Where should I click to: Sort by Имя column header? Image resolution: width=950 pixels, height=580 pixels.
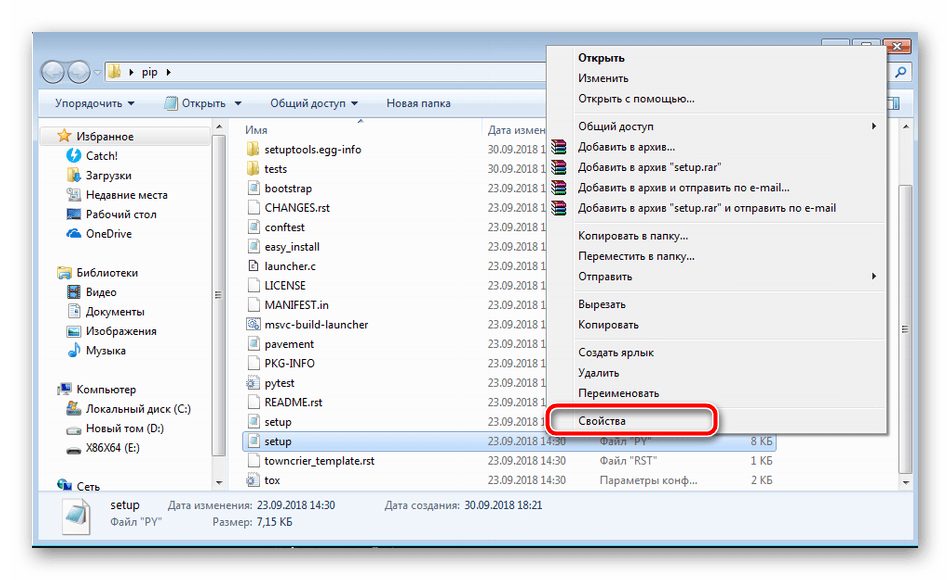[256, 130]
